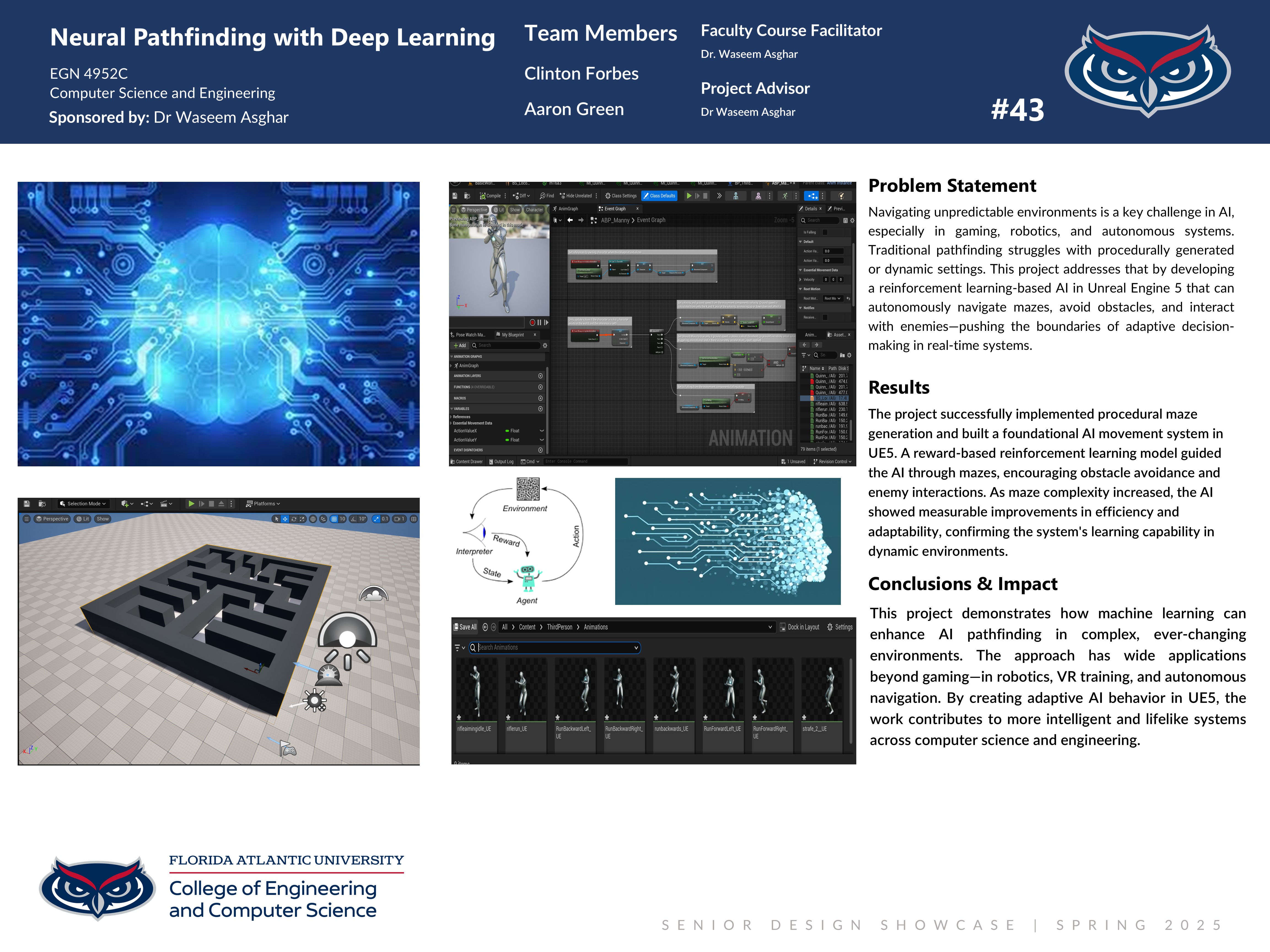The height and width of the screenshot is (952, 1270).
Task: Toggle the Is Falling checkbox in Details
Action: tap(825, 232)
